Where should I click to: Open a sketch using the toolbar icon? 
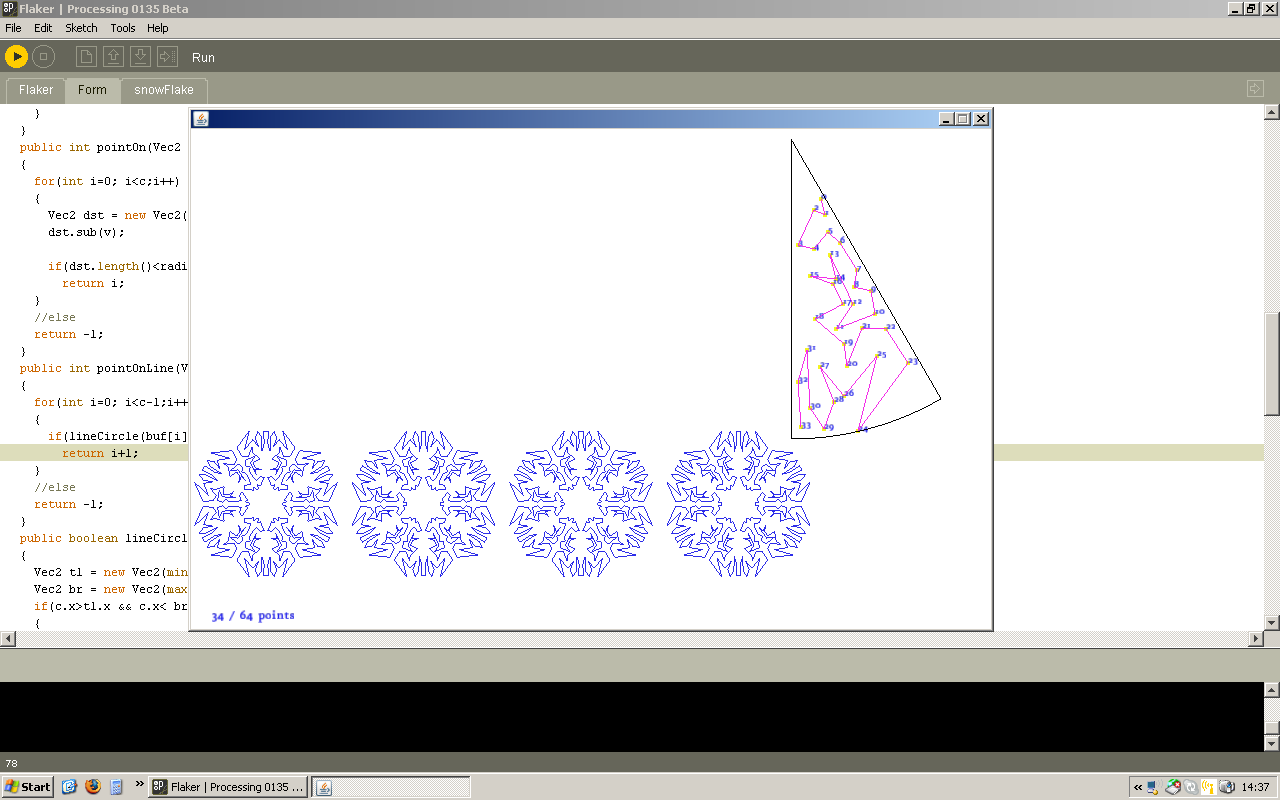[114, 57]
